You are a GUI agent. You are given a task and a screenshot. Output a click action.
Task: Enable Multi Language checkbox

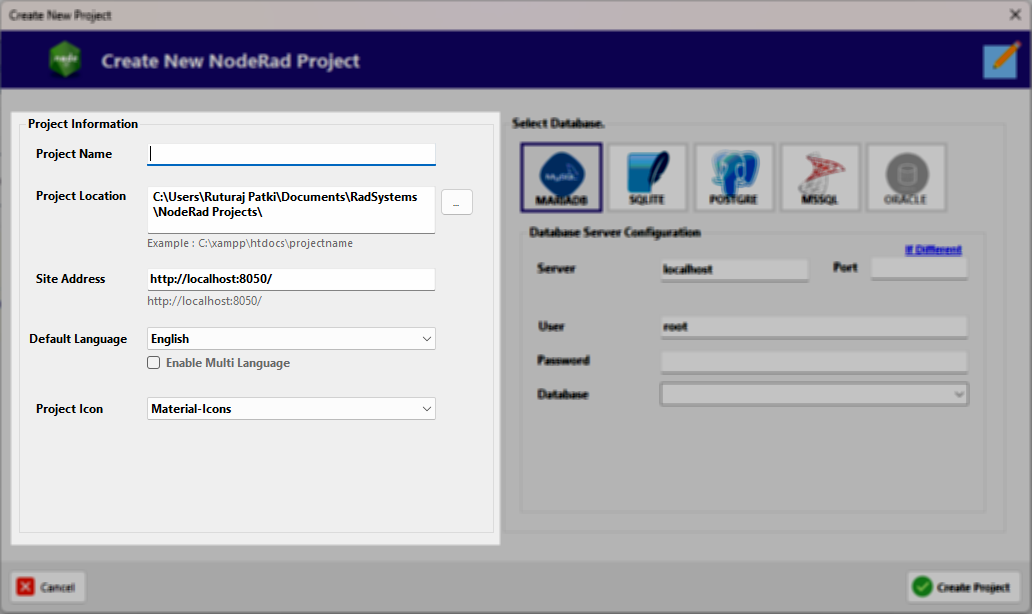click(153, 363)
